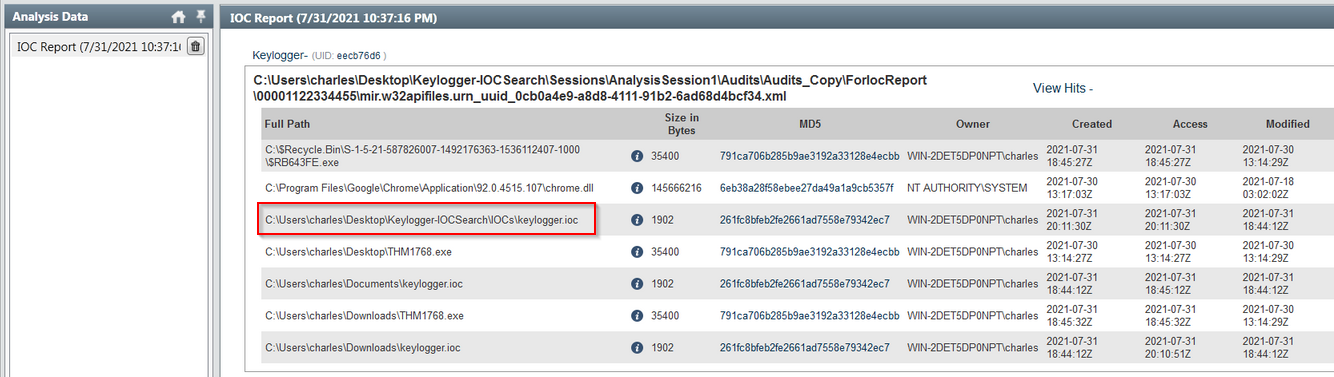The image size is (1334, 377).
Task: Click the home icon in Analysis Data panel
Action: click(179, 17)
